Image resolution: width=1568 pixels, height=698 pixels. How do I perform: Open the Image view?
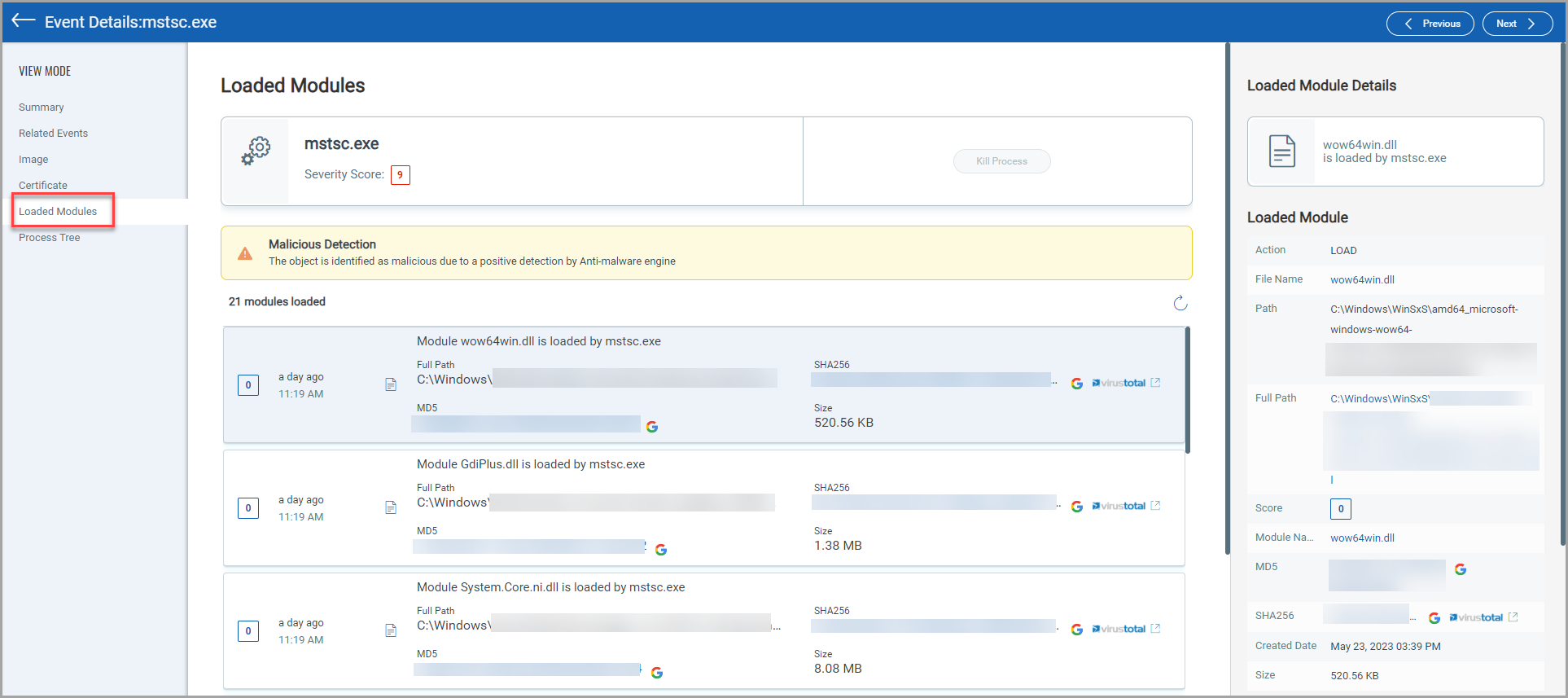[x=33, y=160]
